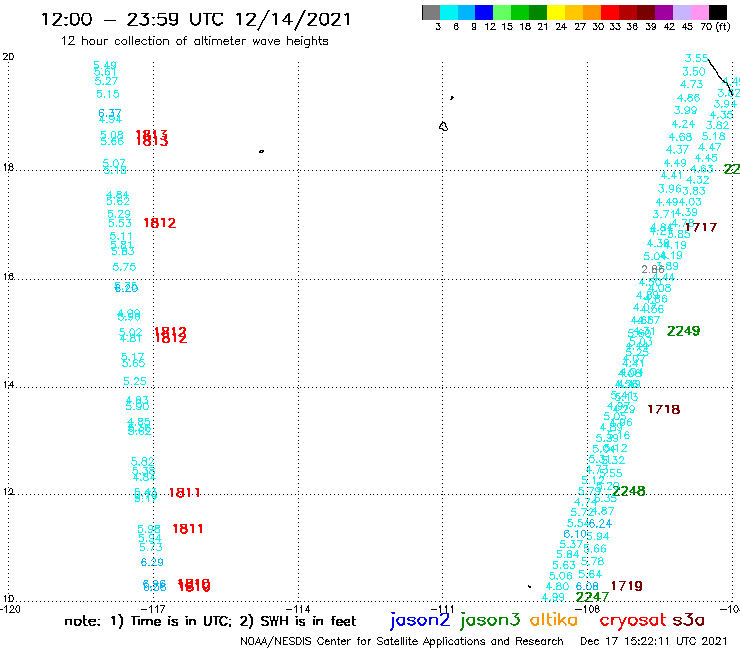
Task: Click the '5.11' wave height value
Action: (121, 236)
